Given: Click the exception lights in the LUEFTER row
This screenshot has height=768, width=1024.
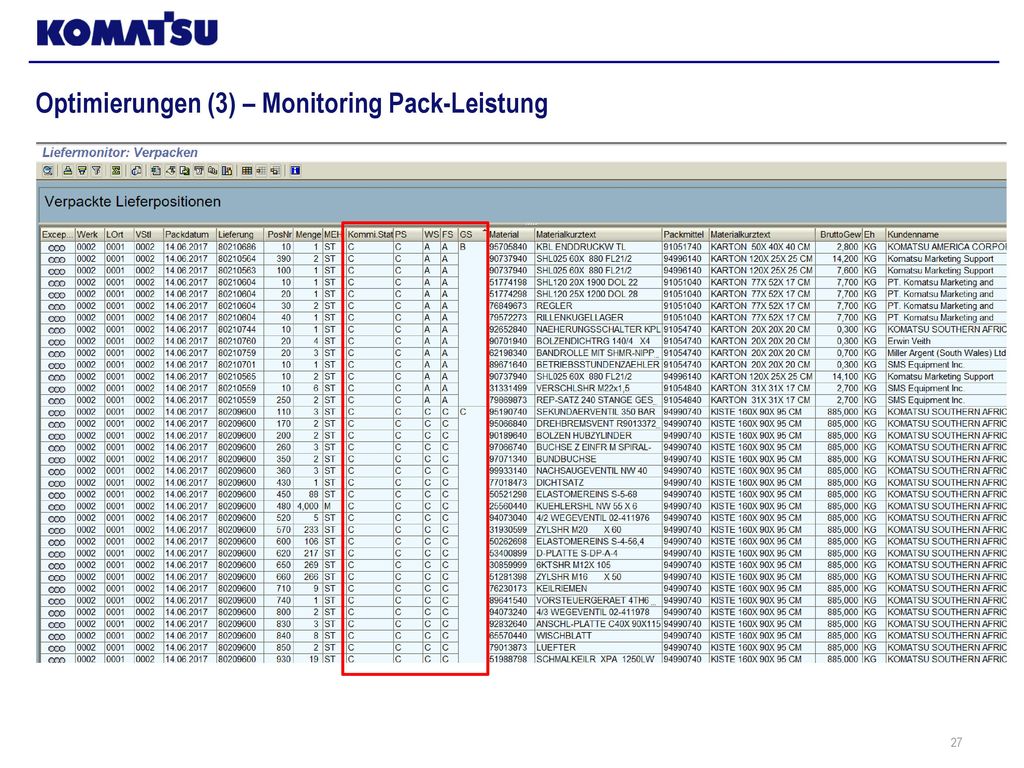Looking at the screenshot, I should pos(57,648).
